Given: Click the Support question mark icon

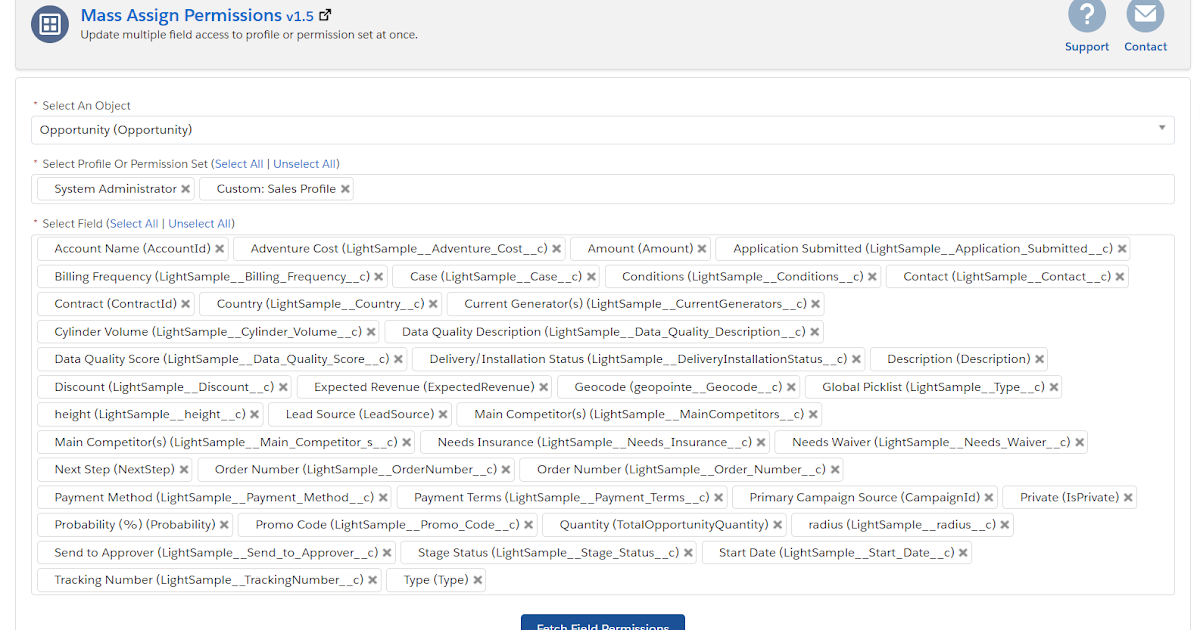Looking at the screenshot, I should click(1086, 15).
